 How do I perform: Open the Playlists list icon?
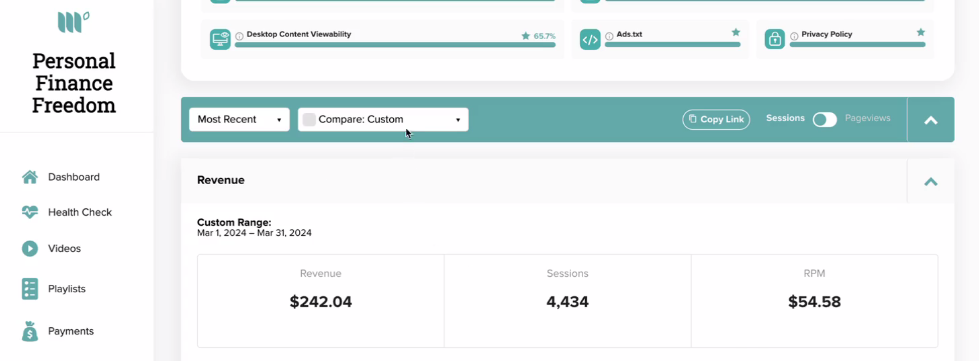pos(30,289)
